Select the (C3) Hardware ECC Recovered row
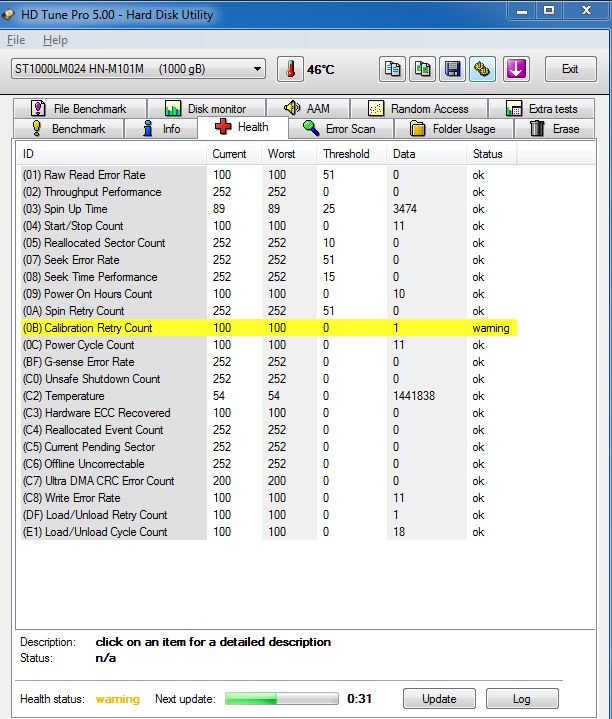 [x=269, y=413]
